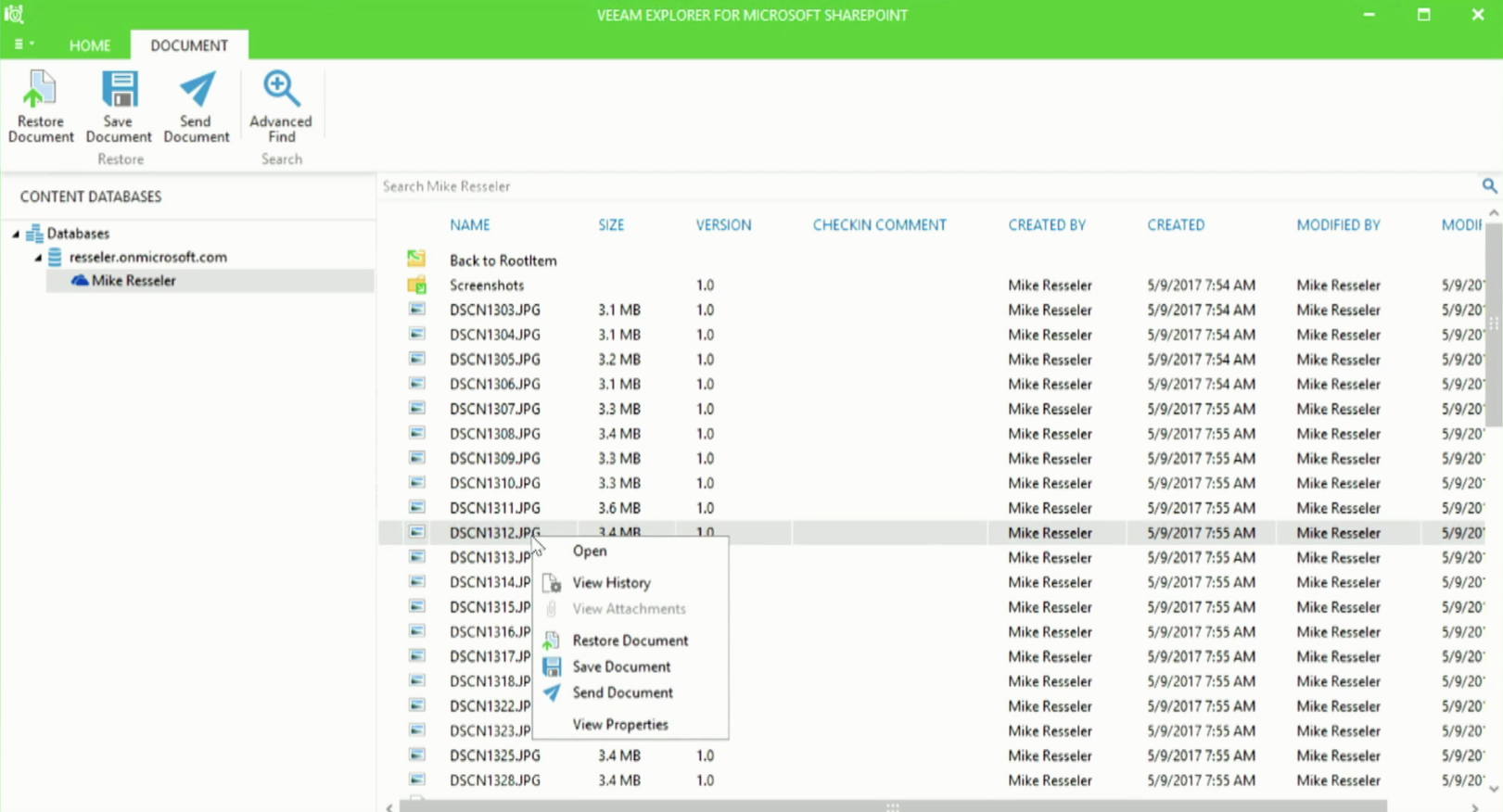Choose Send Document in the context menu

pyautogui.click(x=623, y=692)
